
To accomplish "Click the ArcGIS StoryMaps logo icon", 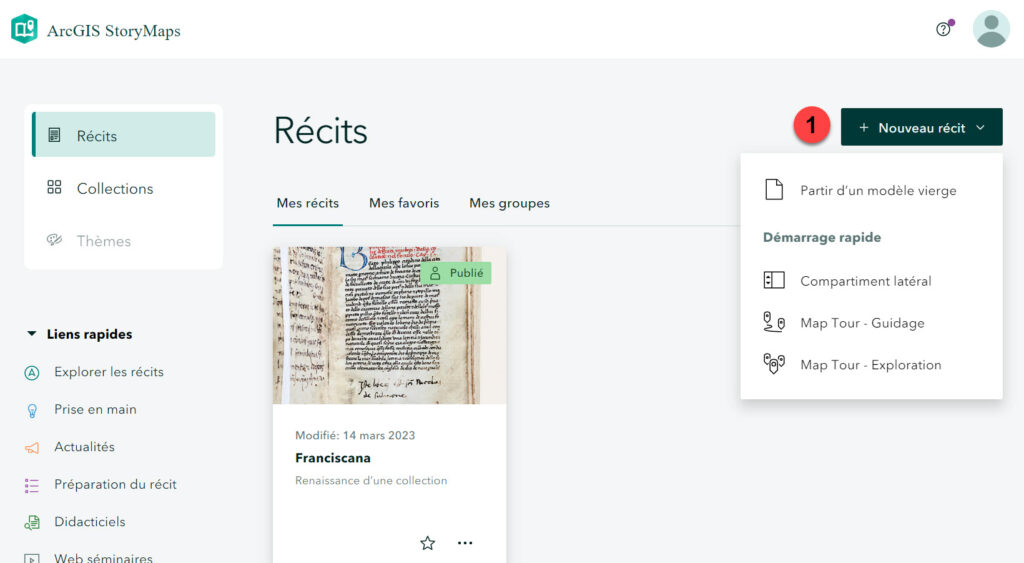I will (x=24, y=29).
